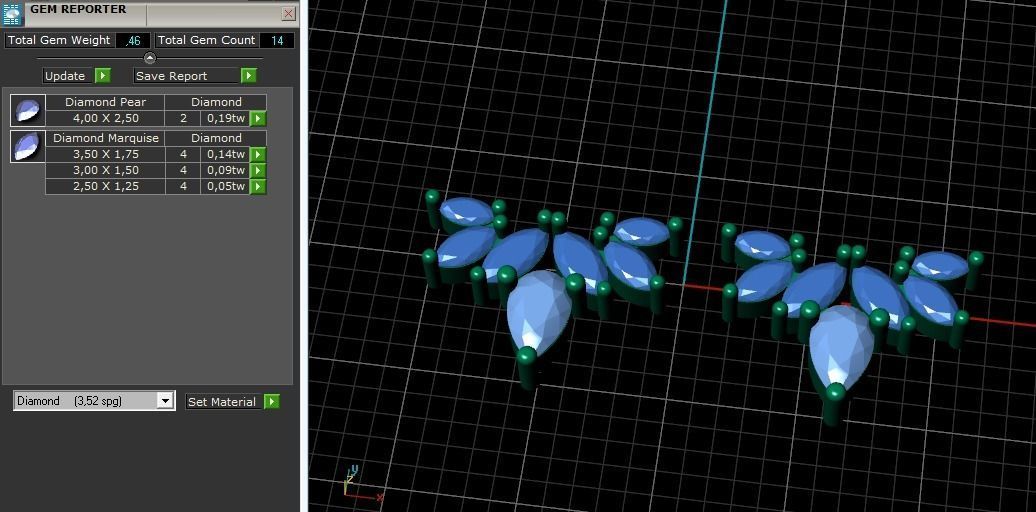Click the Total Gem Weight value field

pyautogui.click(x=133, y=40)
